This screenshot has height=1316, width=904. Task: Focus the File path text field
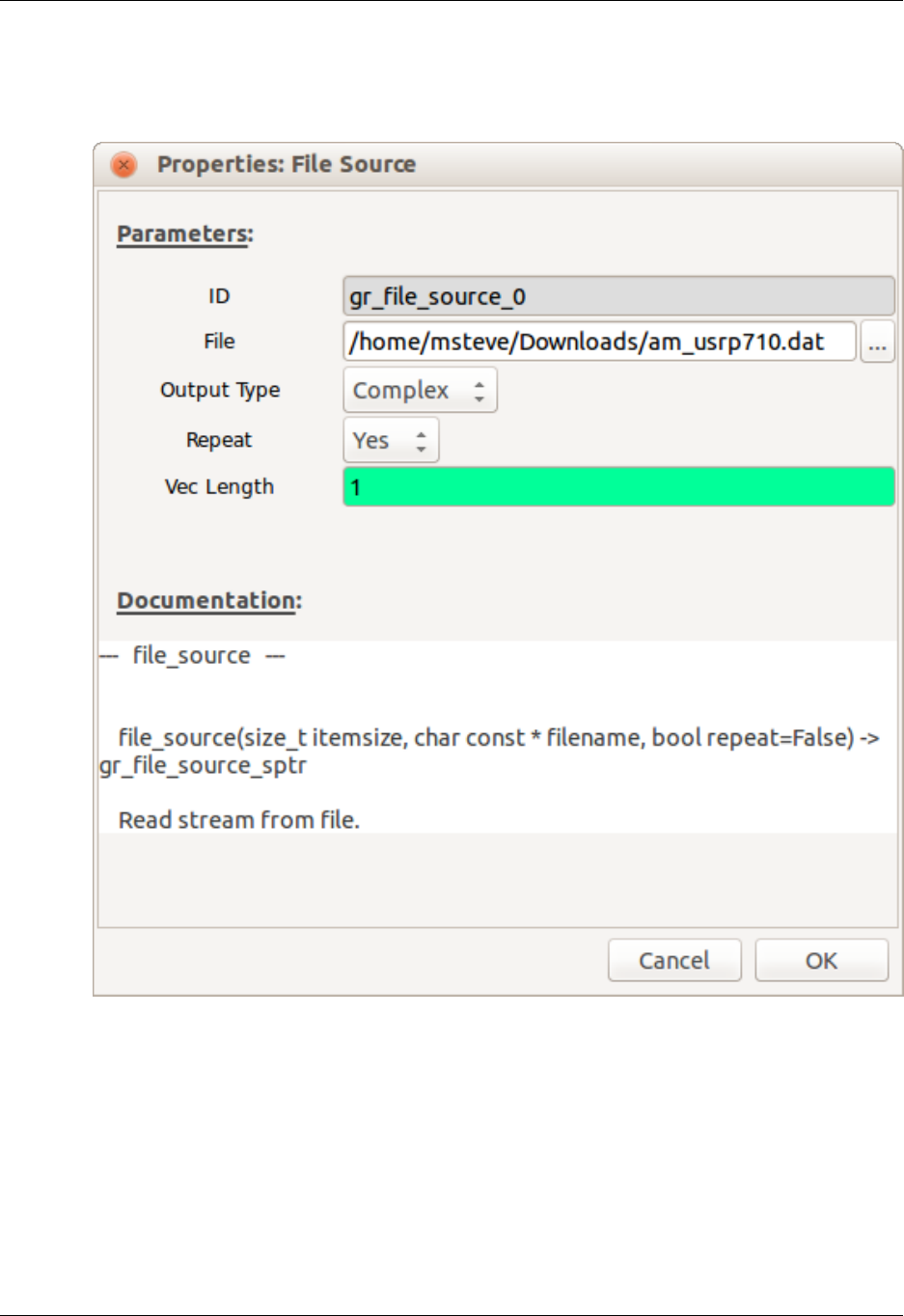coord(598,343)
